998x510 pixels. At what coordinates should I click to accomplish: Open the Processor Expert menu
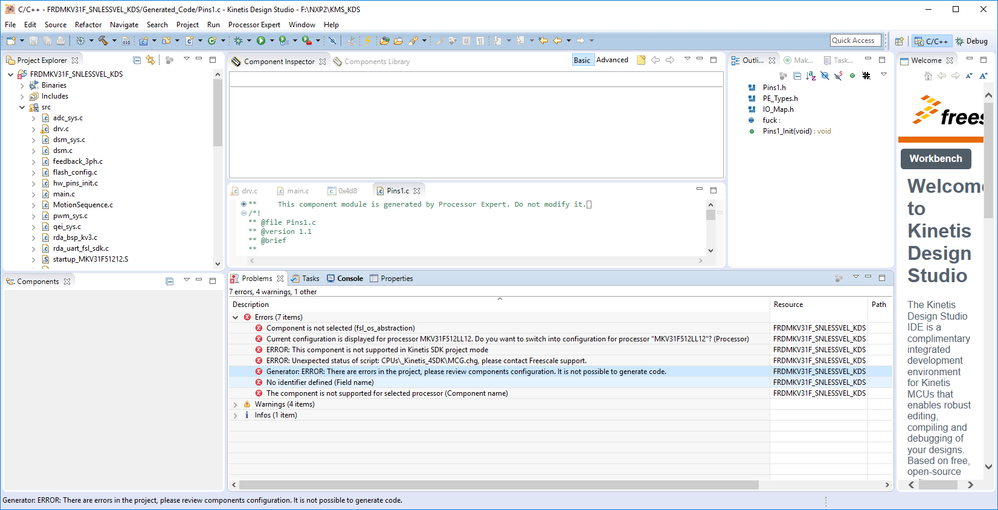pos(254,25)
